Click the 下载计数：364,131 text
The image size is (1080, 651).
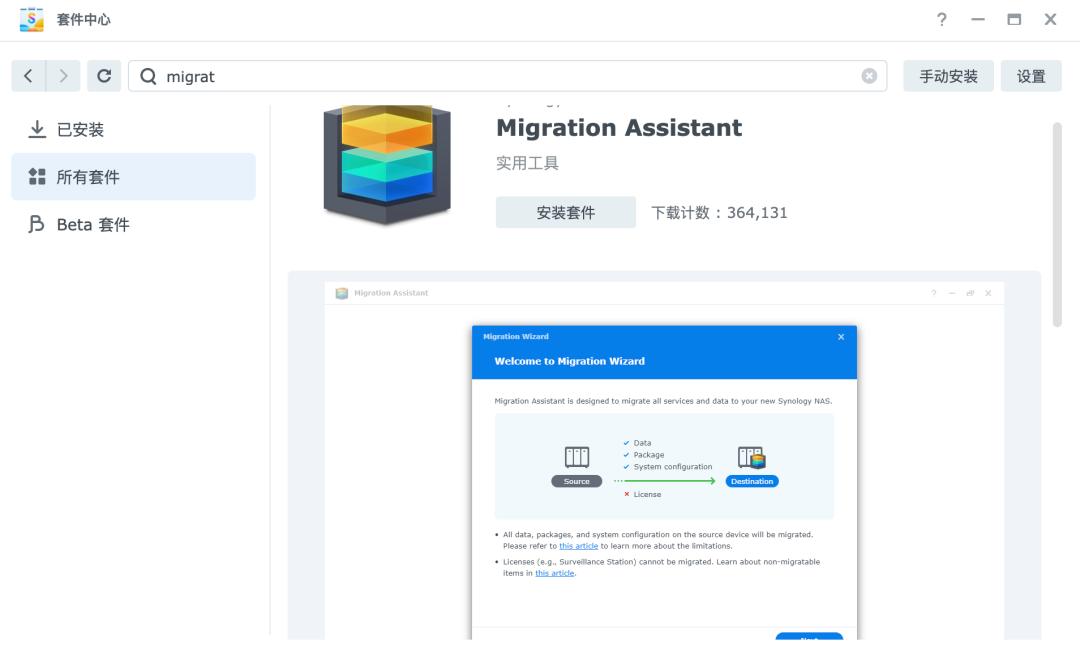(x=719, y=213)
